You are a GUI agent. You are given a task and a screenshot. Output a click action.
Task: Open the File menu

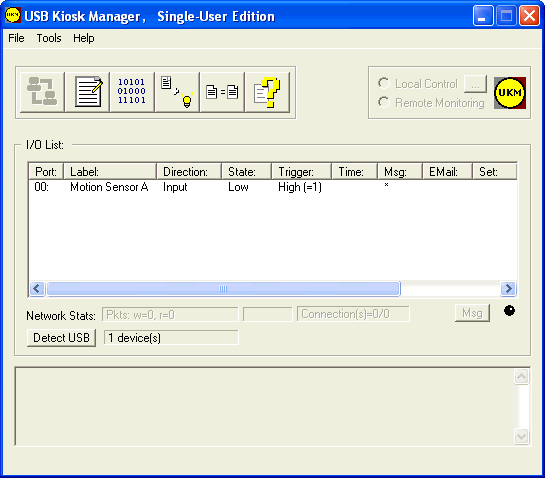click(16, 38)
